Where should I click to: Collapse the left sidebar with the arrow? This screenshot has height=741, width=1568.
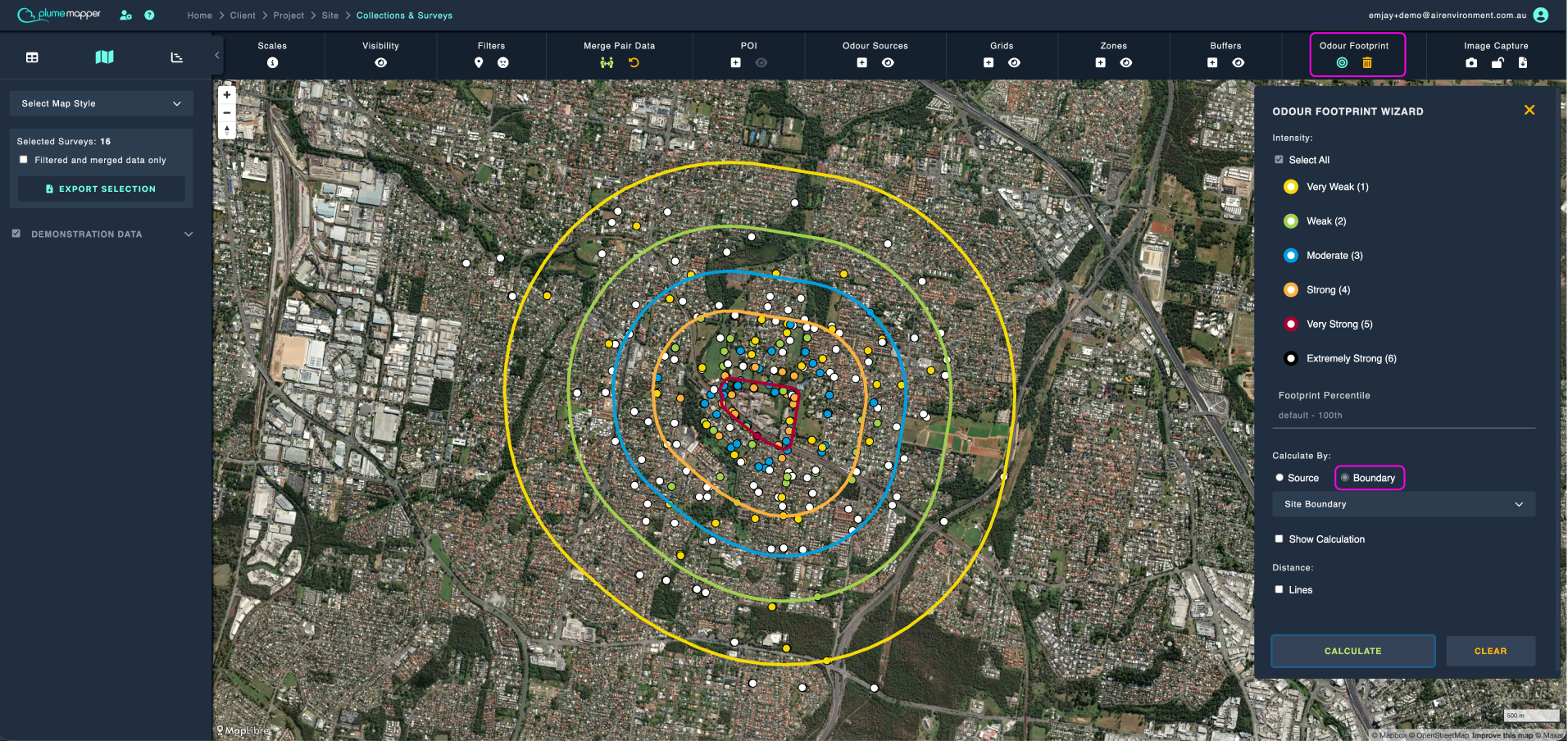[216, 56]
